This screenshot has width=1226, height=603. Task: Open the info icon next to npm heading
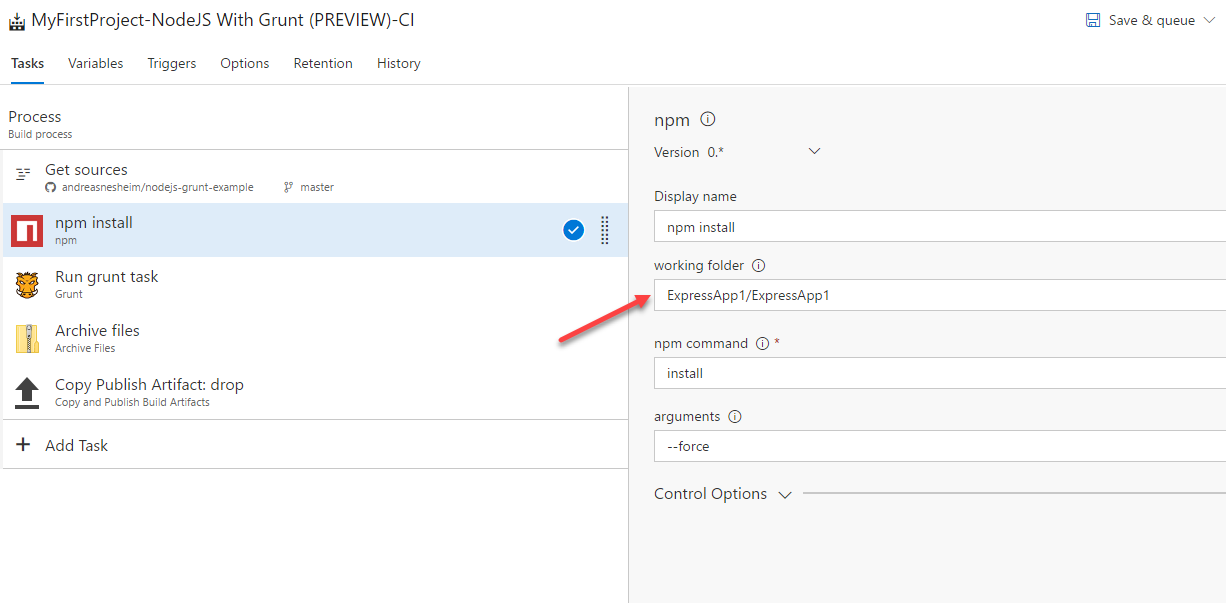[x=708, y=119]
